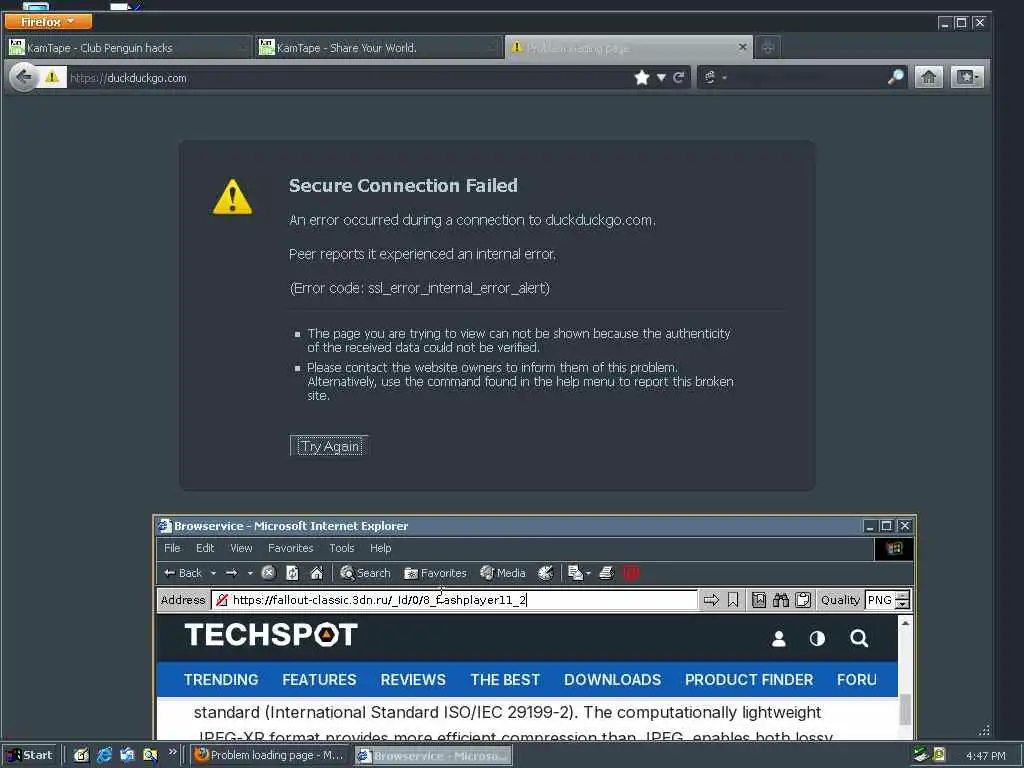Open the Edit menu in Internet Explorer

[x=205, y=548]
